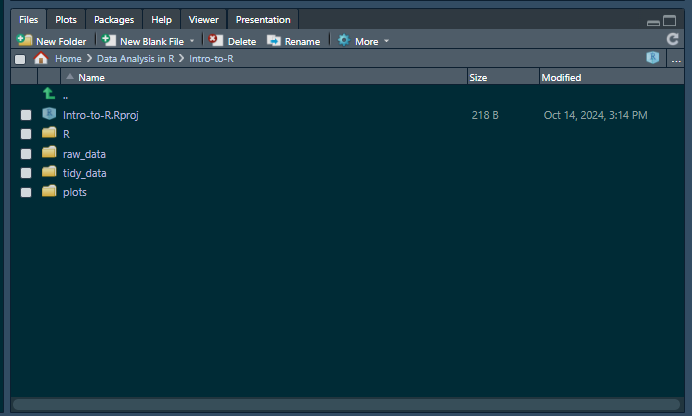
Task: Open the New Blank File dropdown arrow
Action: pyautogui.click(x=191, y=41)
